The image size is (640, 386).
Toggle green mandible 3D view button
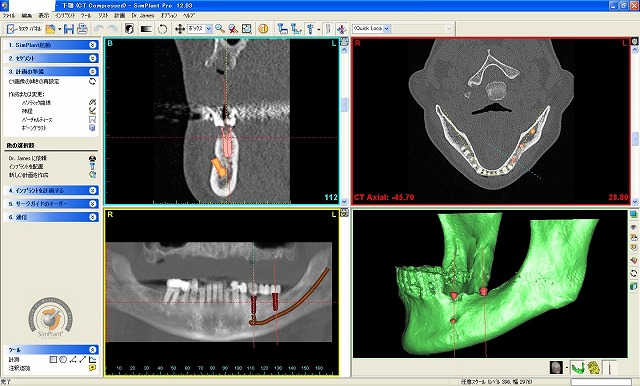(x=577, y=368)
